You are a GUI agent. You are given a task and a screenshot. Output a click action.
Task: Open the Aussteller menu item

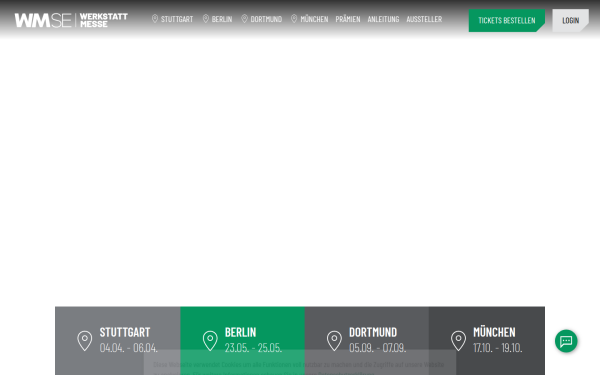click(424, 19)
